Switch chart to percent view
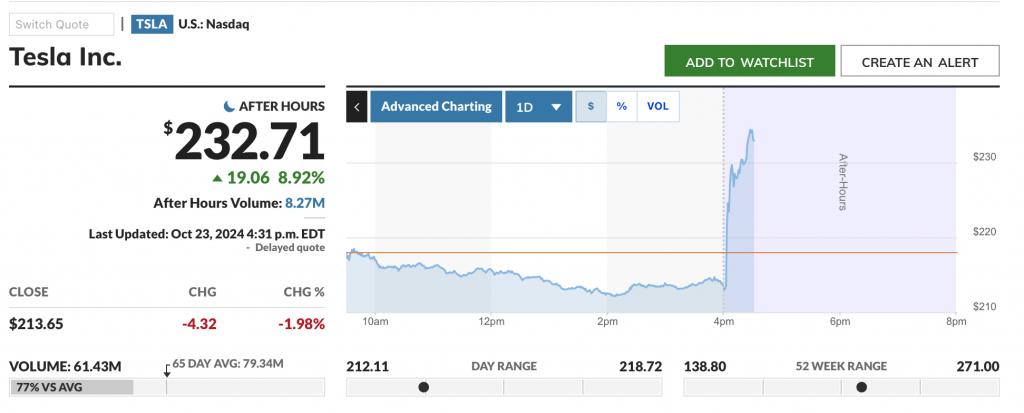The height and width of the screenshot is (413, 1024). point(621,106)
